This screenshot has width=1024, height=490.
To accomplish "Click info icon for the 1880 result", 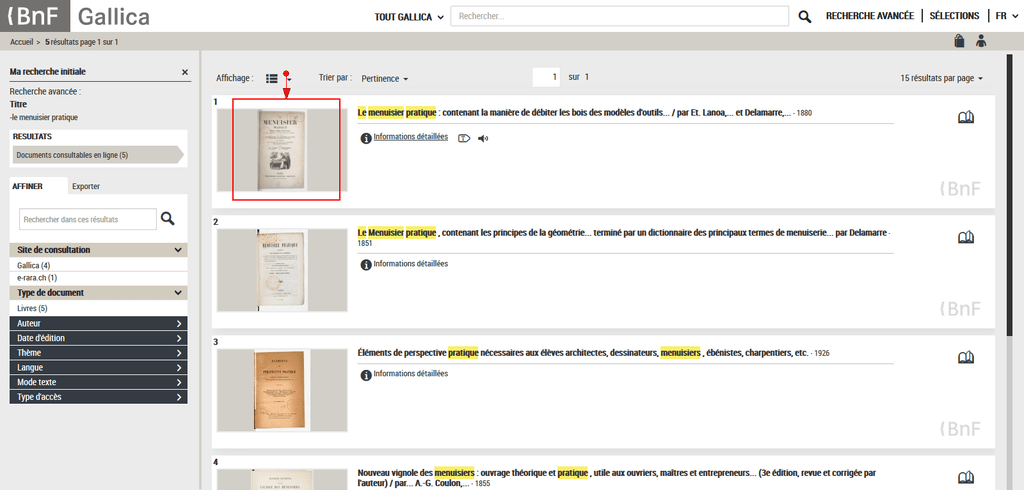I will click(x=366, y=138).
